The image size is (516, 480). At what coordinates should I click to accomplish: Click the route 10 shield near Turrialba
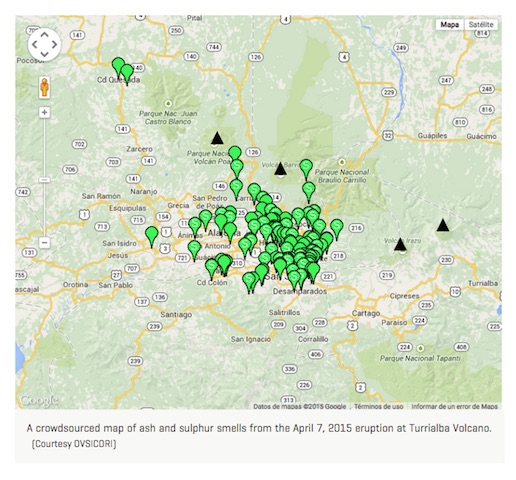[455, 292]
